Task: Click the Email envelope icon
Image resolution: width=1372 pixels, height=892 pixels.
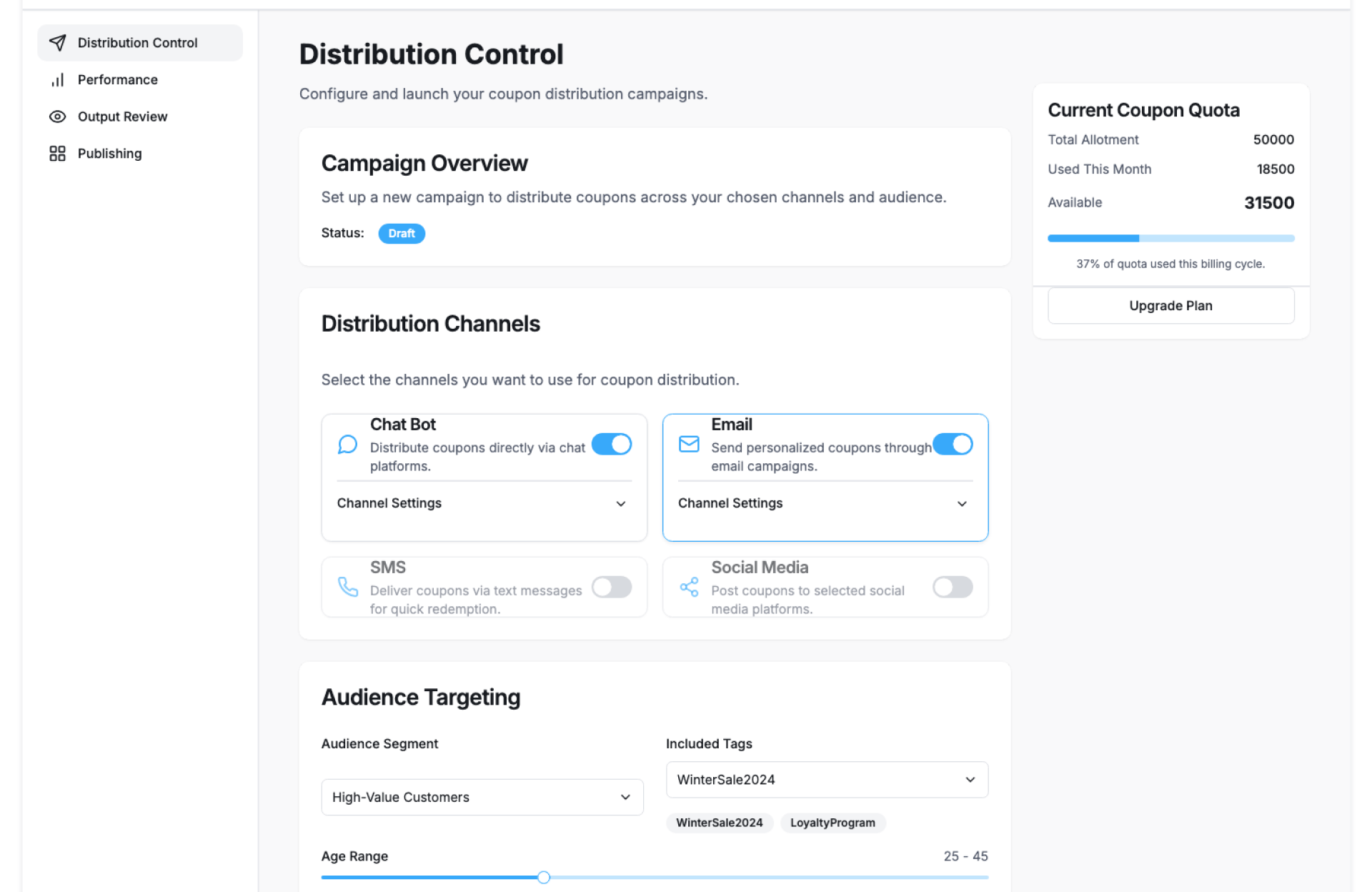Action: 689,445
